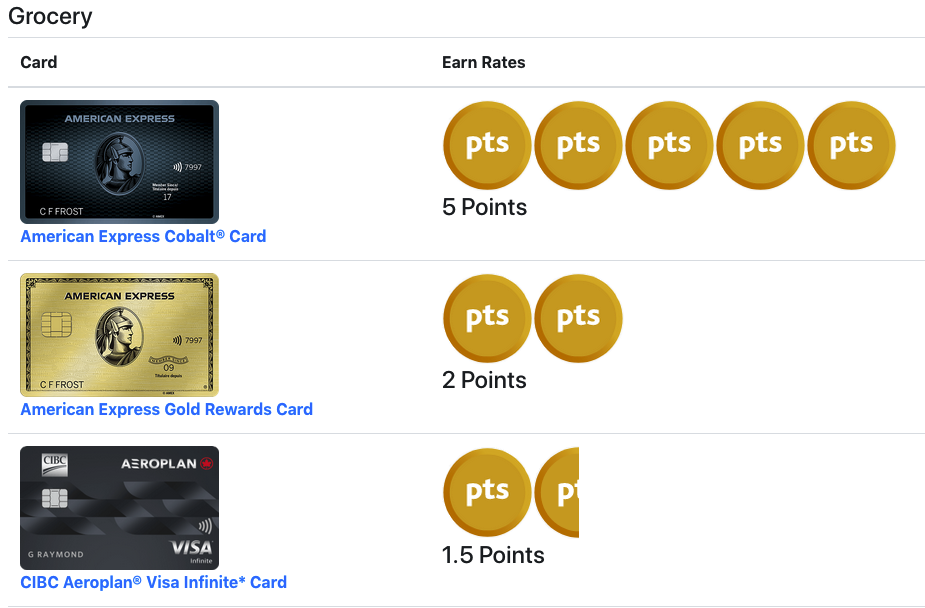This screenshot has width=925, height=608.
Task: Click the Card column header
Action: click(39, 63)
